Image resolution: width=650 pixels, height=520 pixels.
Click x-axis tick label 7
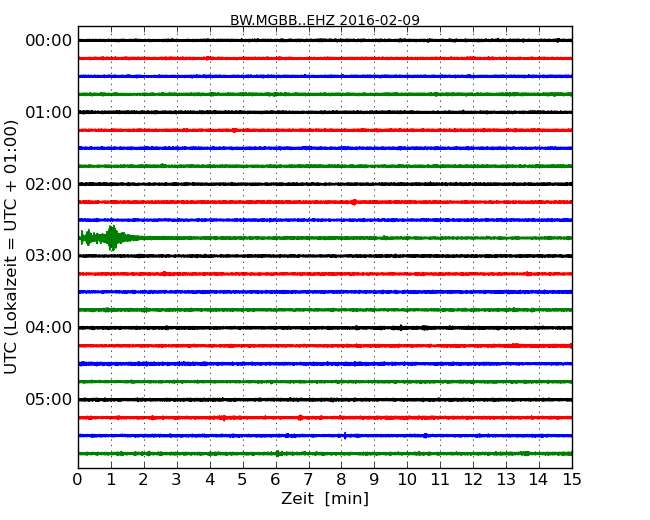(x=308, y=480)
